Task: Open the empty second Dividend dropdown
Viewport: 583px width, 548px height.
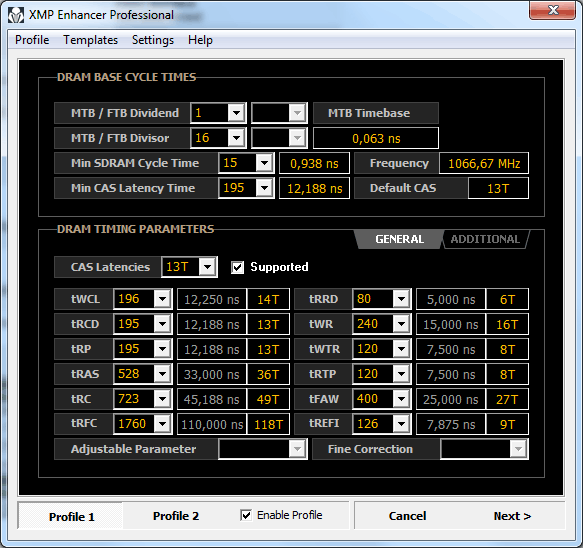Action: coord(297,113)
